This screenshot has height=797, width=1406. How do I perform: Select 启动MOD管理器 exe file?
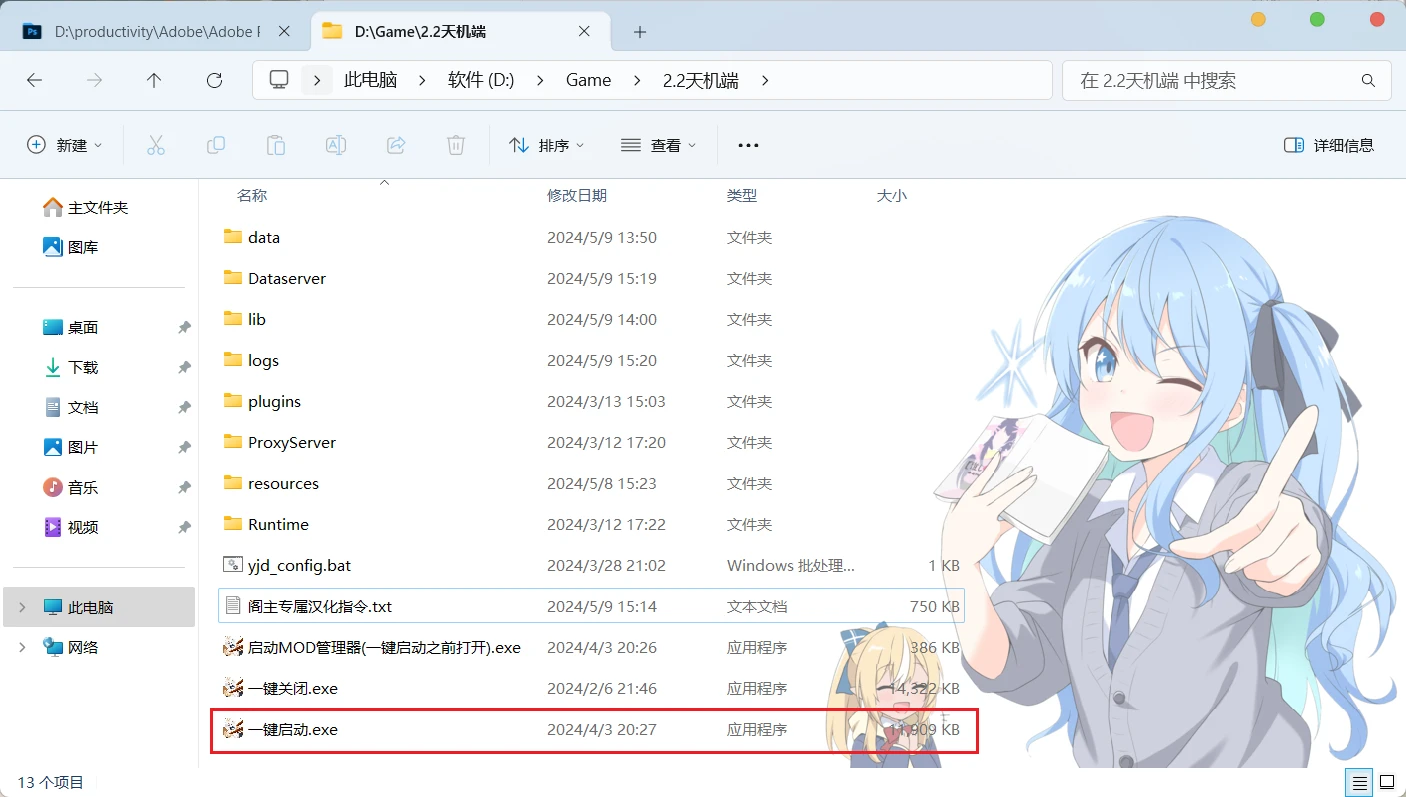tap(592, 647)
